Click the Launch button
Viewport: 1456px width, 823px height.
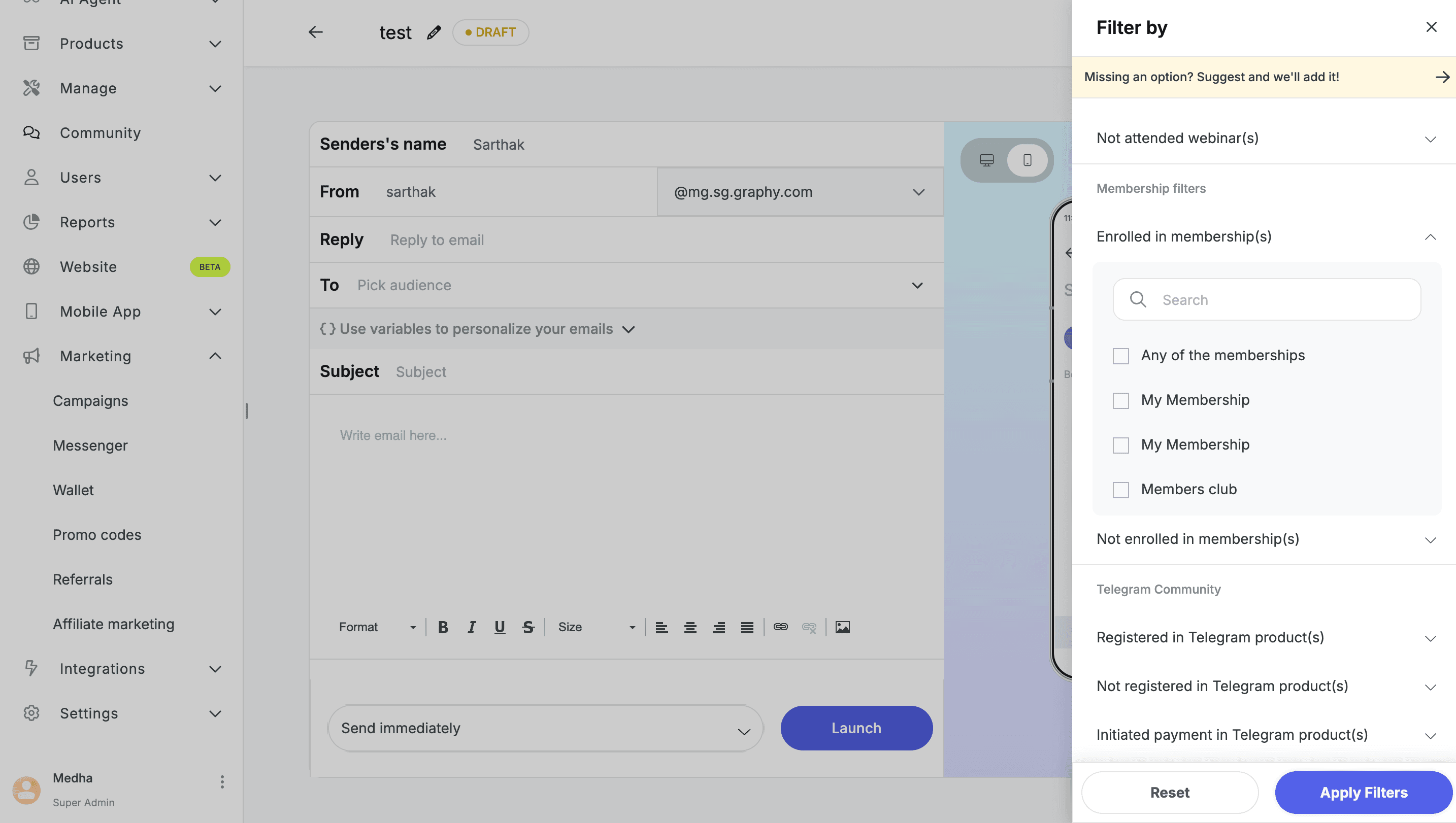tap(856, 728)
